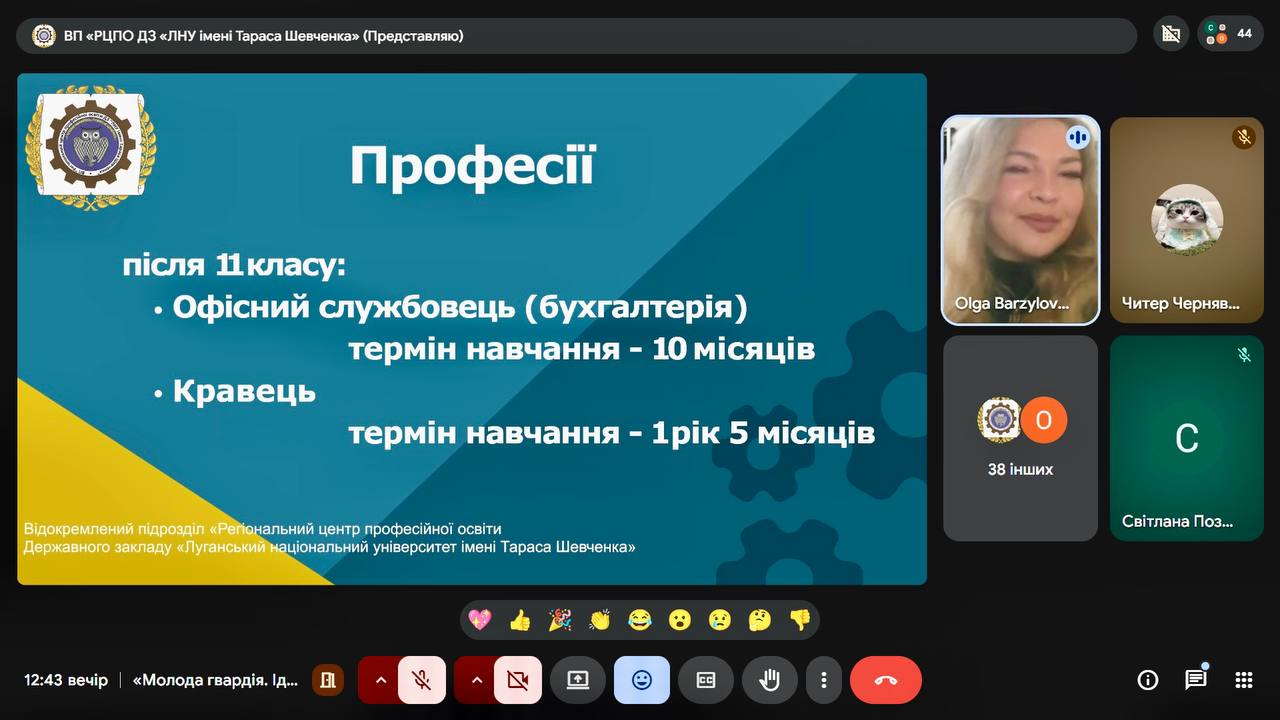Open the «Молода гвардія» meeting name
The image size is (1280, 720).
(x=215, y=680)
